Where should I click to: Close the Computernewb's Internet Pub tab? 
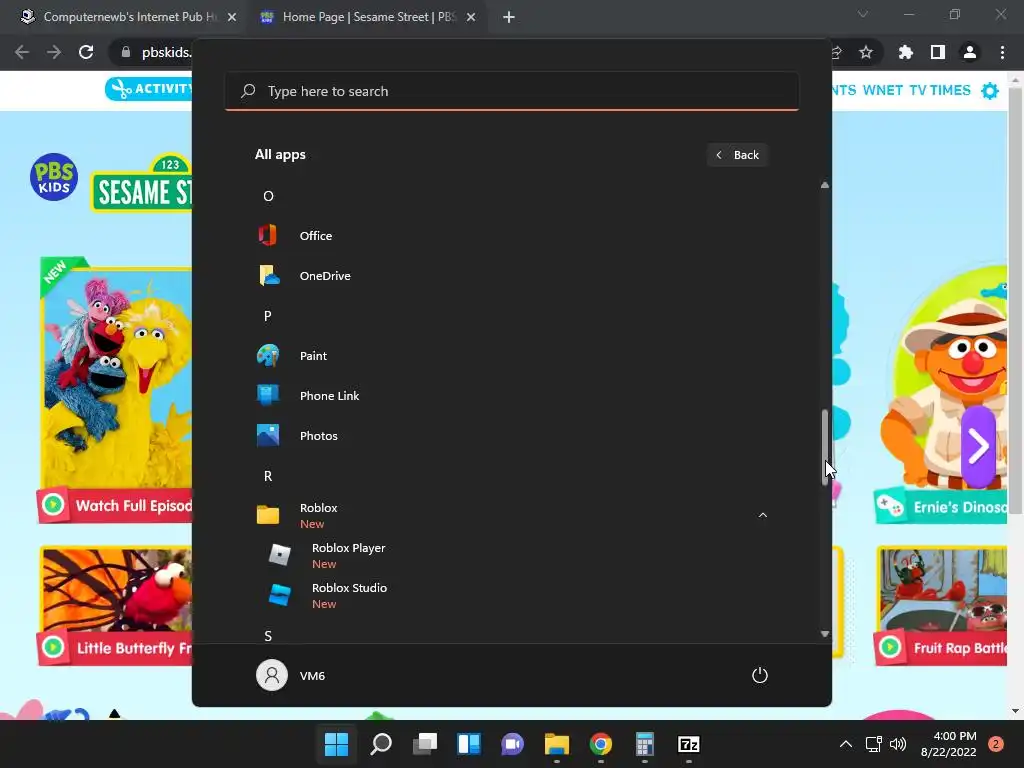232,17
